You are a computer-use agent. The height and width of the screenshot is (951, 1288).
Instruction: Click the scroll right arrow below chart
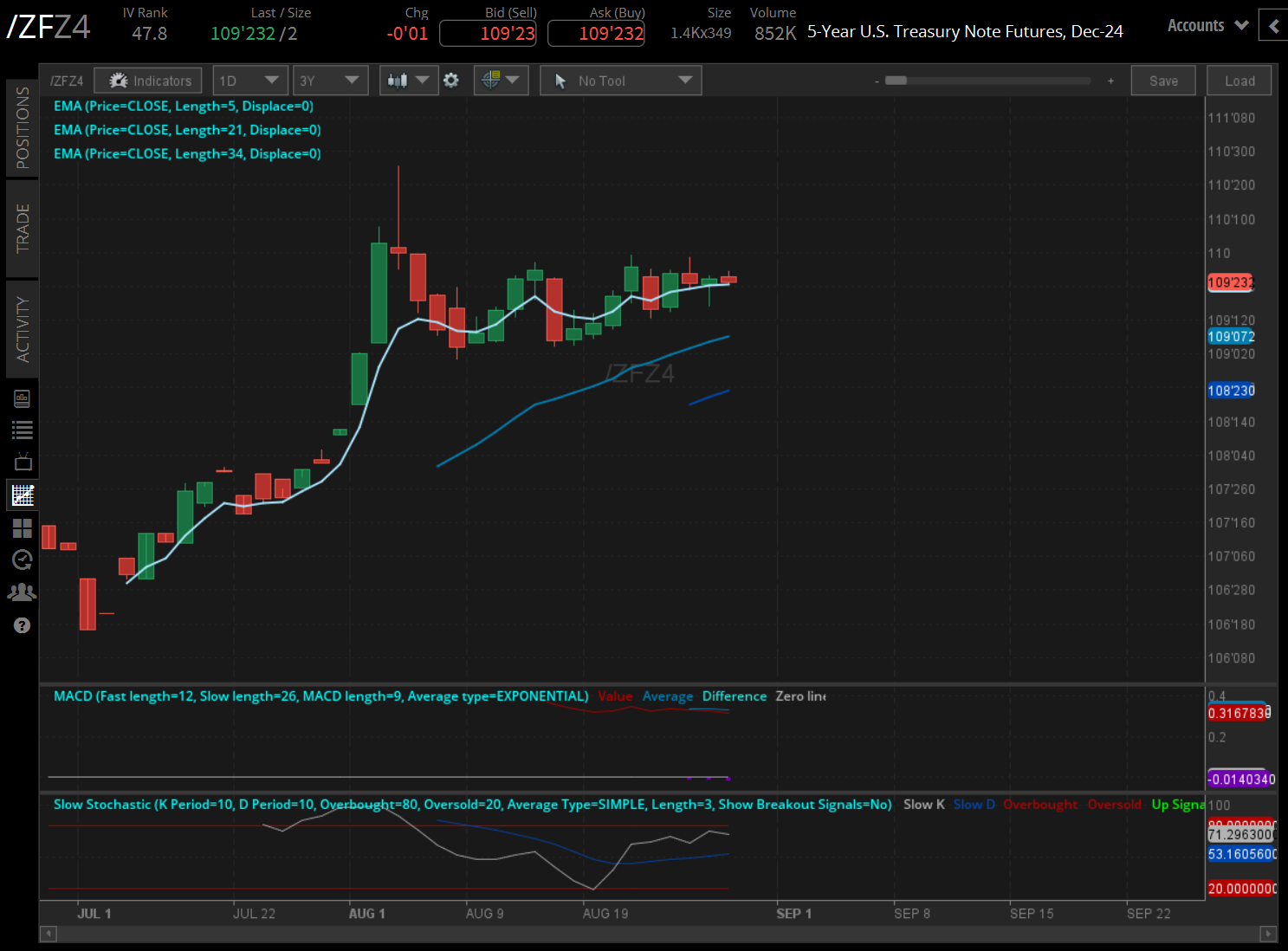coord(1269,934)
